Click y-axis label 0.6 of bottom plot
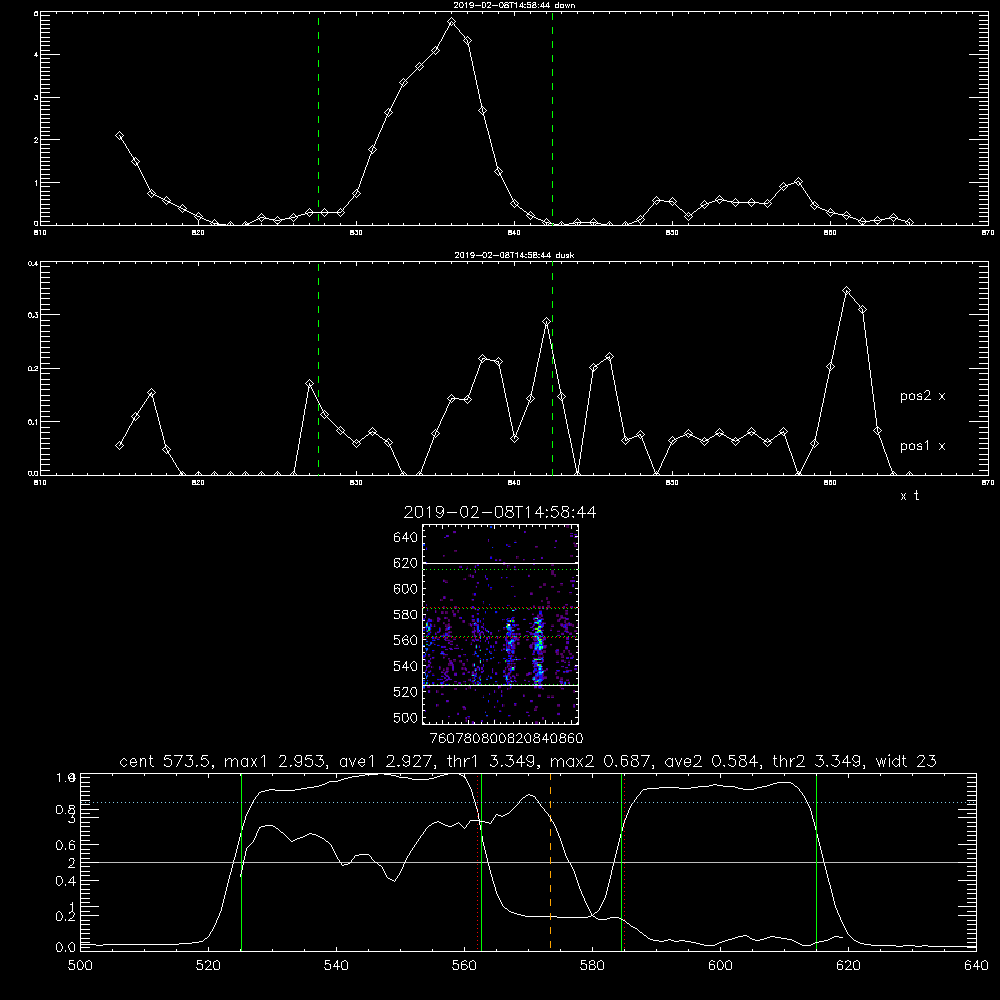This screenshot has width=1000, height=1000. 65,845
